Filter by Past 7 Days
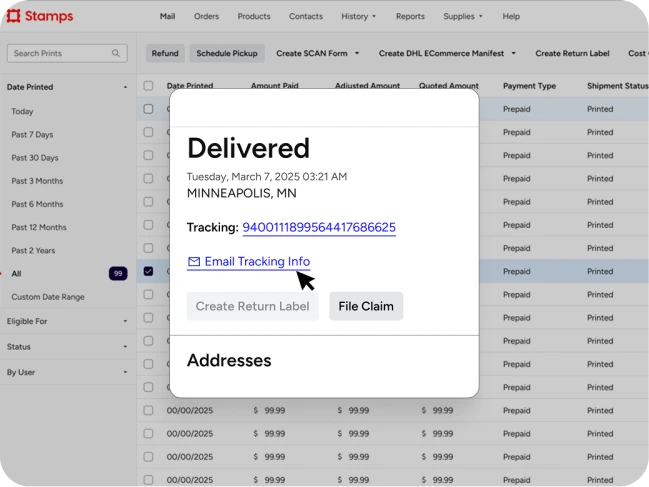649x487 pixels. tap(32, 134)
